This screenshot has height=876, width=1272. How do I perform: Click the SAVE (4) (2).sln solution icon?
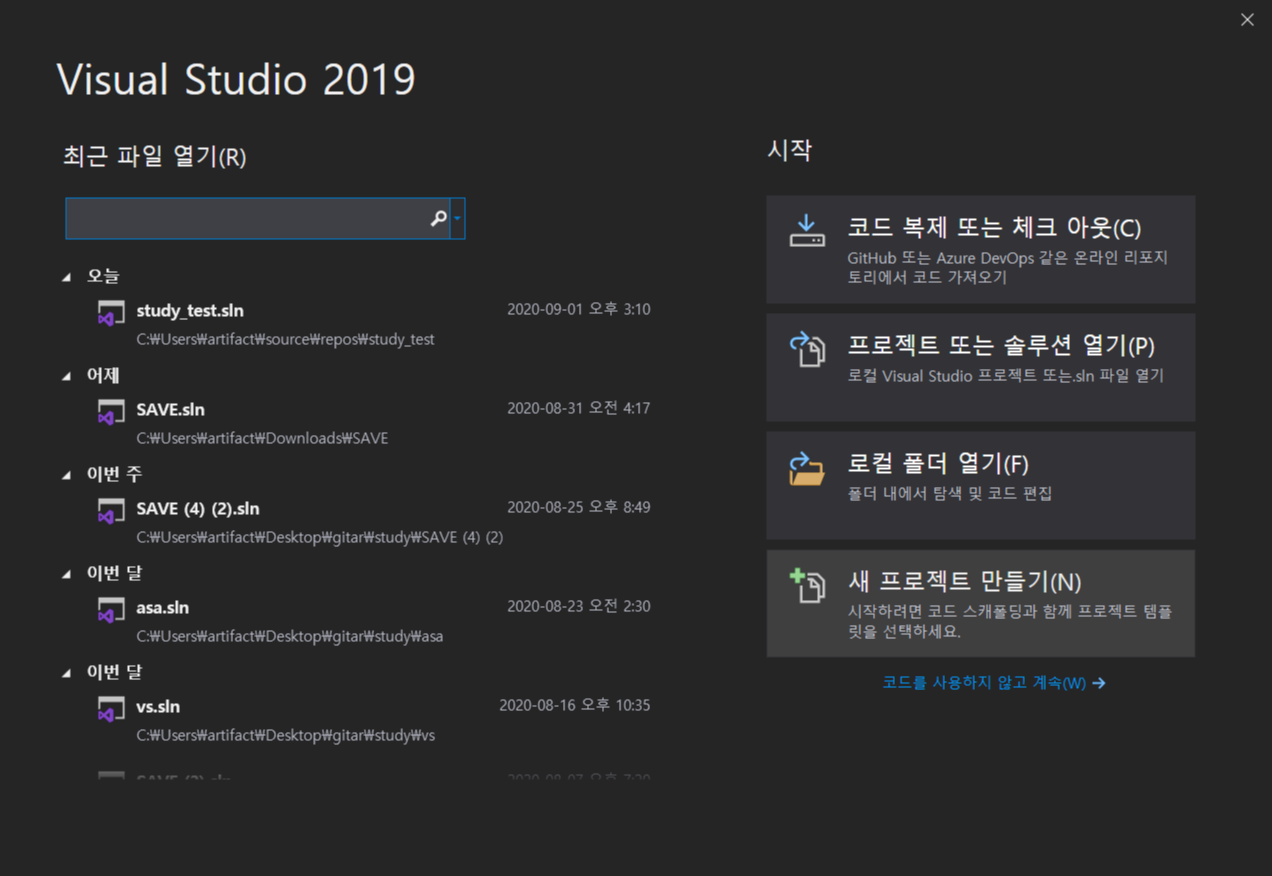(x=111, y=511)
